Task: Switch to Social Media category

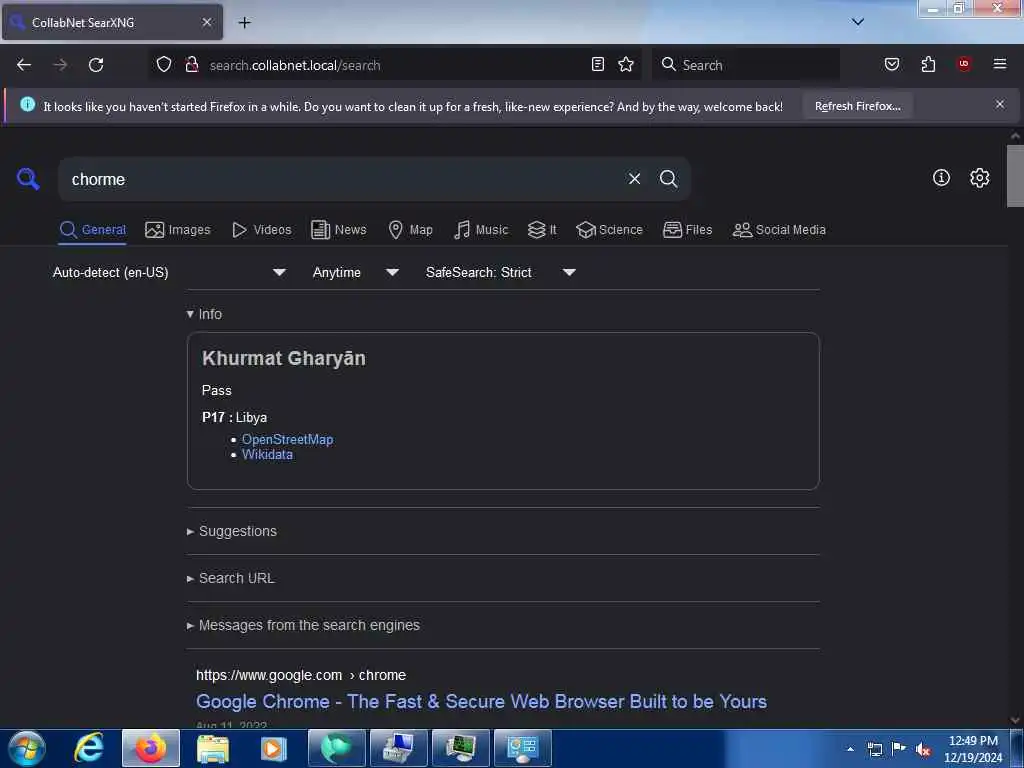Action: (x=779, y=230)
